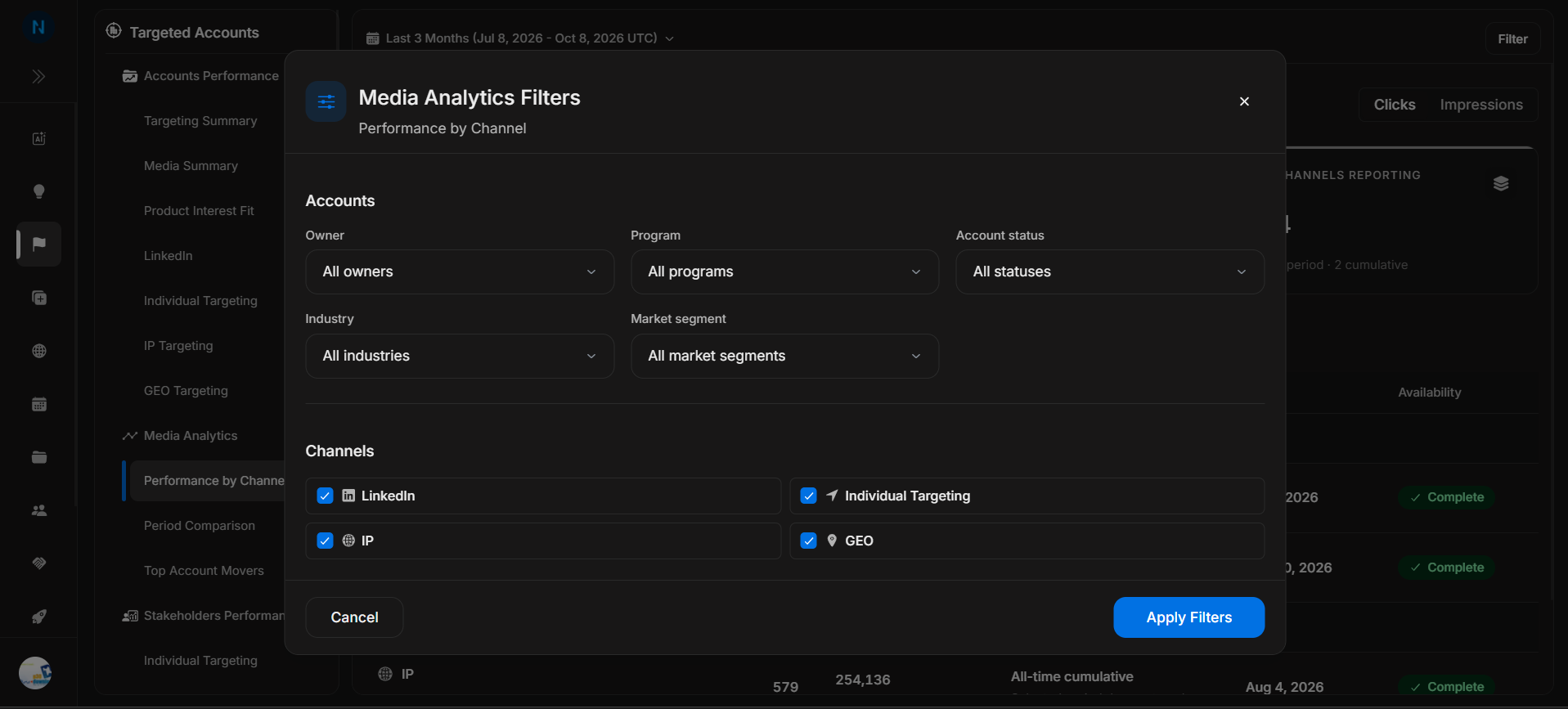Open the calendar icon in the left sidebar
This screenshot has width=1568, height=709.
pyautogui.click(x=38, y=404)
